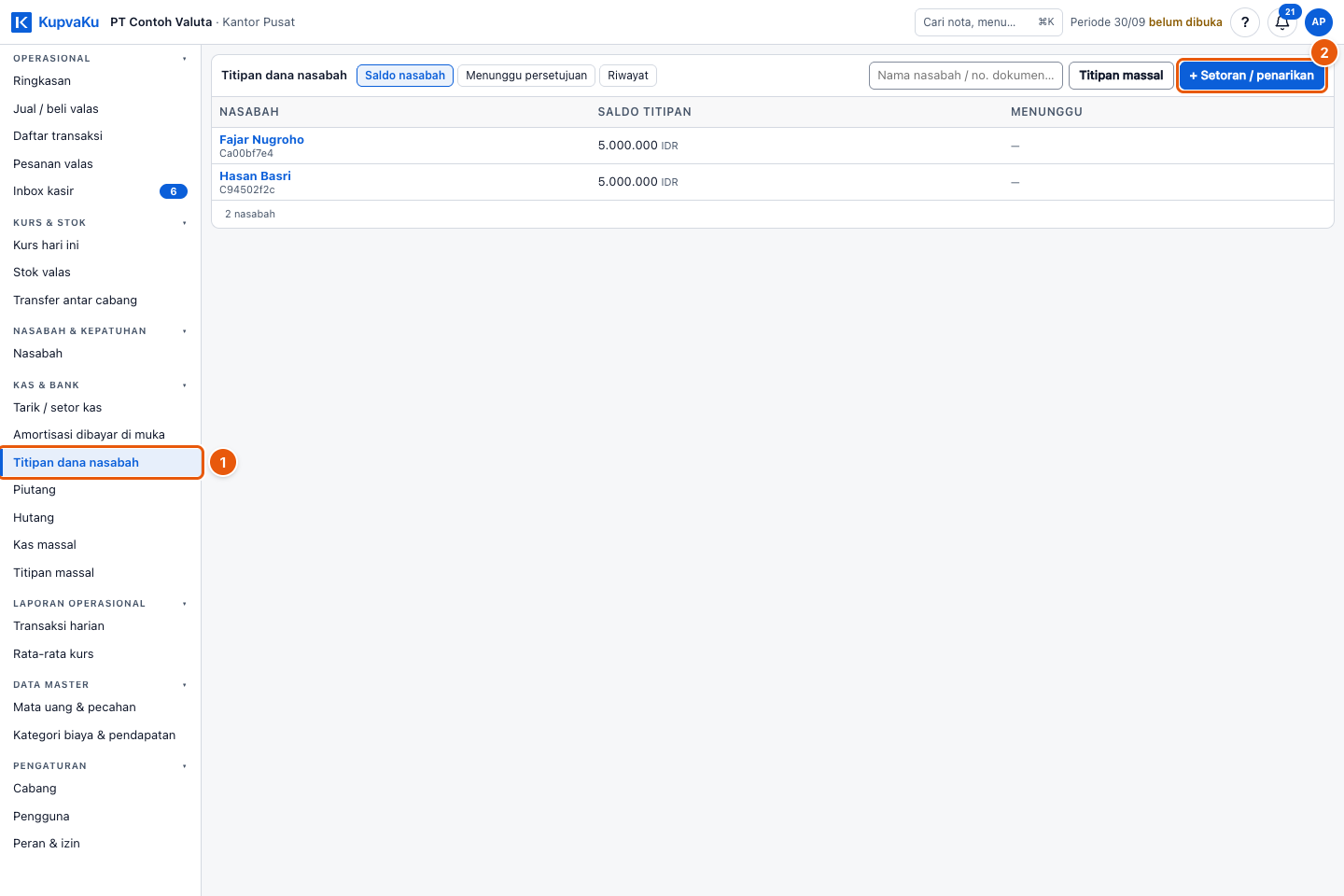Click the Inbox kasir badge showing 6

tap(174, 191)
